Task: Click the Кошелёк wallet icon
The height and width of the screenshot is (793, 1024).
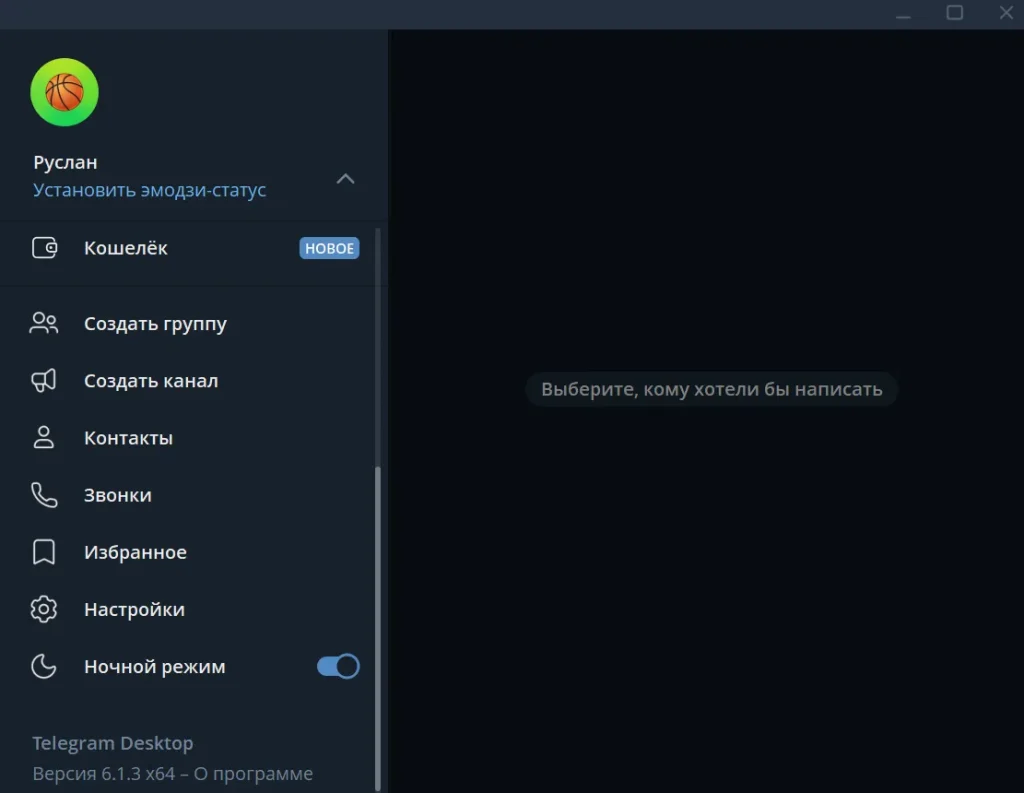Action: point(44,248)
